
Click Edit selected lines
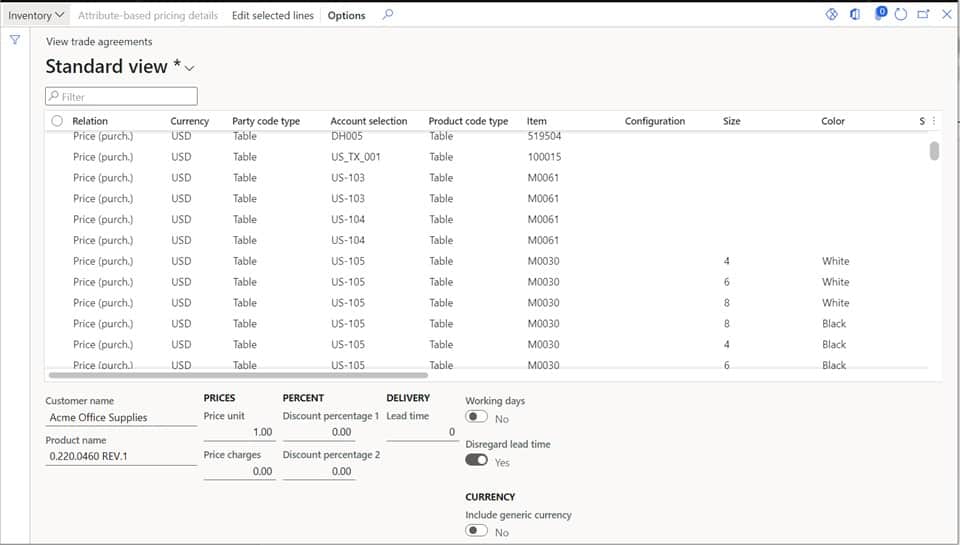272,15
